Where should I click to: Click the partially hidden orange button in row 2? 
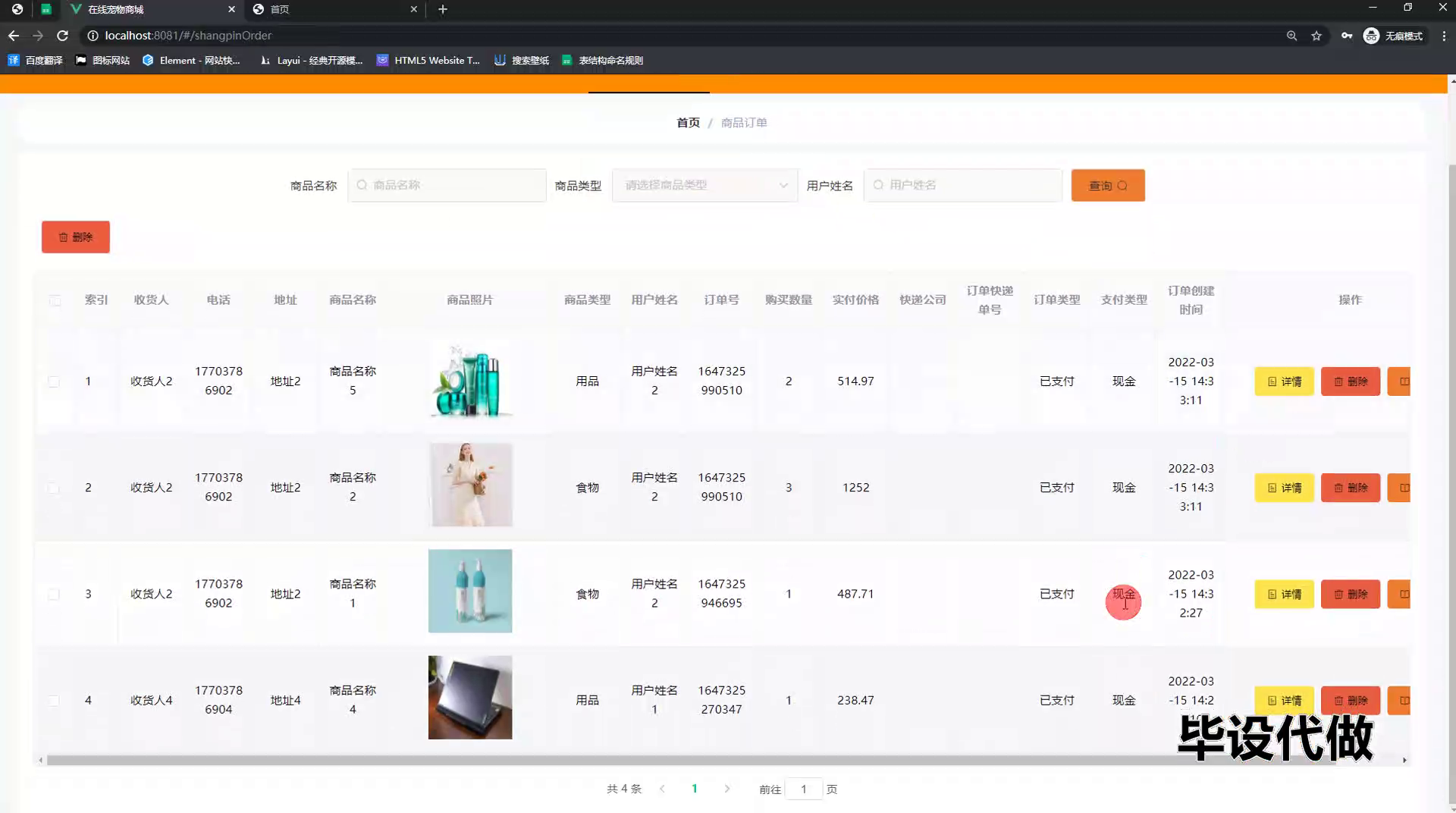click(1399, 488)
